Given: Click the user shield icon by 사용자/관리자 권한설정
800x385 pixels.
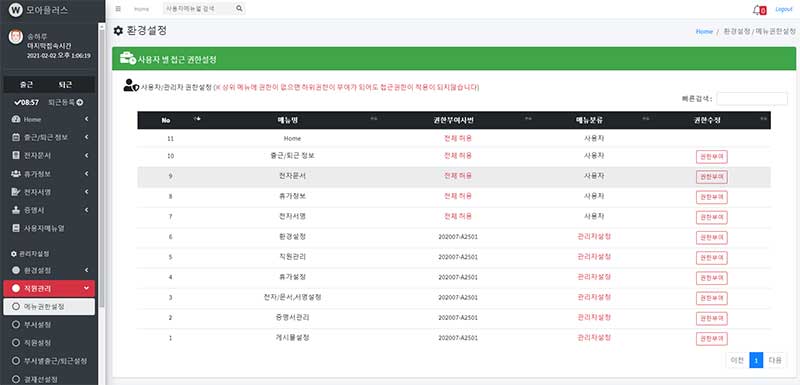Looking at the screenshot, I should pyautogui.click(x=131, y=86).
